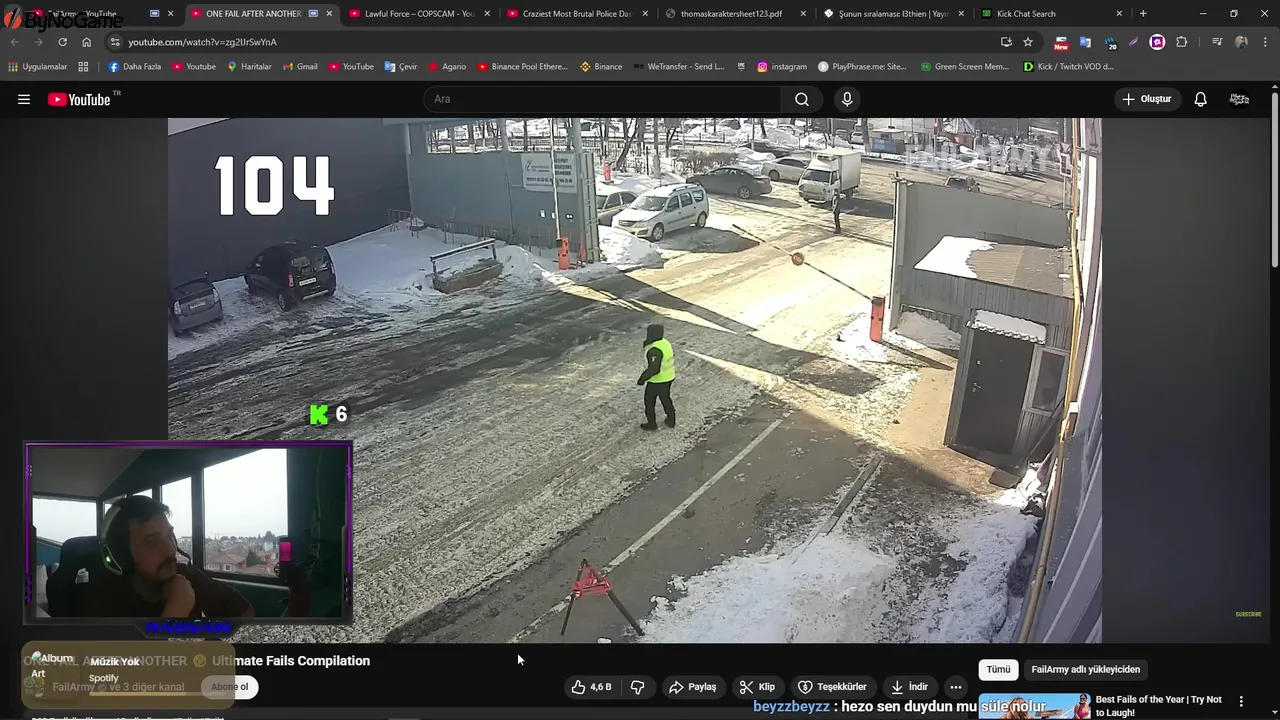This screenshot has height=720, width=1280.
Task: Open the YouTube account avatar menu
Action: (1239, 99)
